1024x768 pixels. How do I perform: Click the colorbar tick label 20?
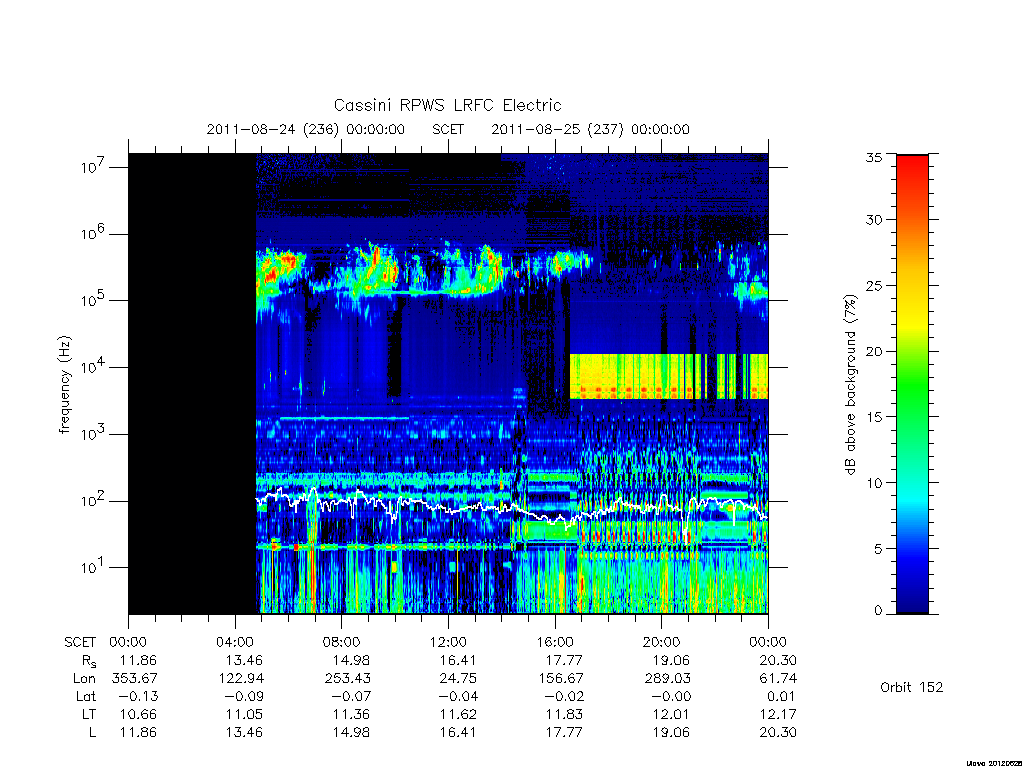click(873, 351)
